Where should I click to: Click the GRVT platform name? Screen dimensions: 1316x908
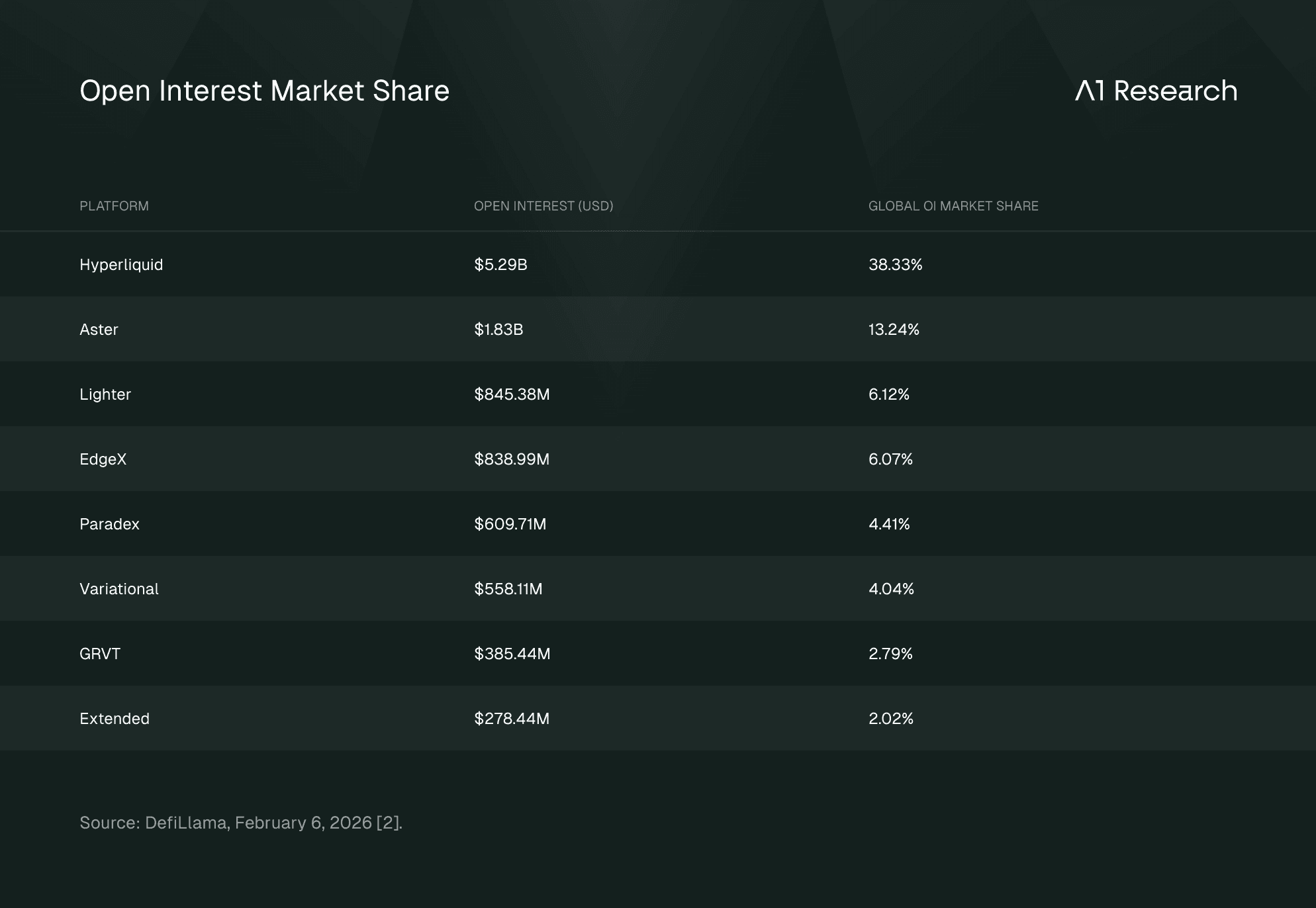tap(100, 654)
